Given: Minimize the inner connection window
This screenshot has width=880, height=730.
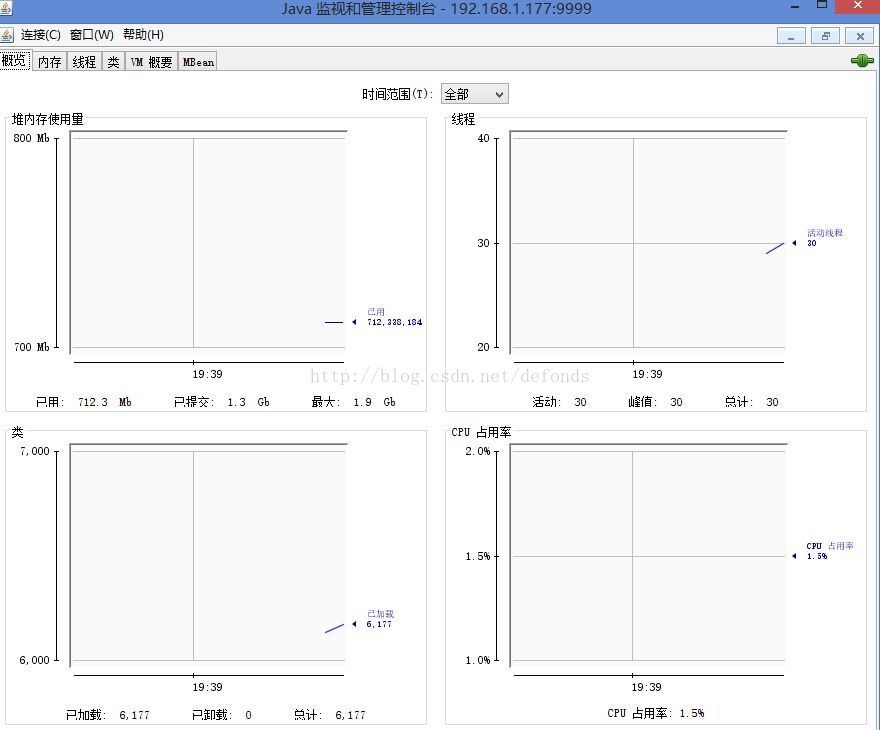Looking at the screenshot, I should (791, 36).
